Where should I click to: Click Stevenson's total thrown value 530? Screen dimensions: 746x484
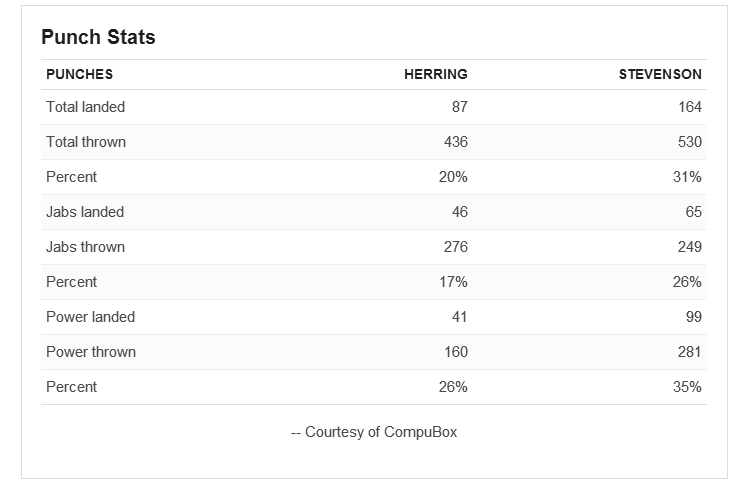click(x=690, y=142)
